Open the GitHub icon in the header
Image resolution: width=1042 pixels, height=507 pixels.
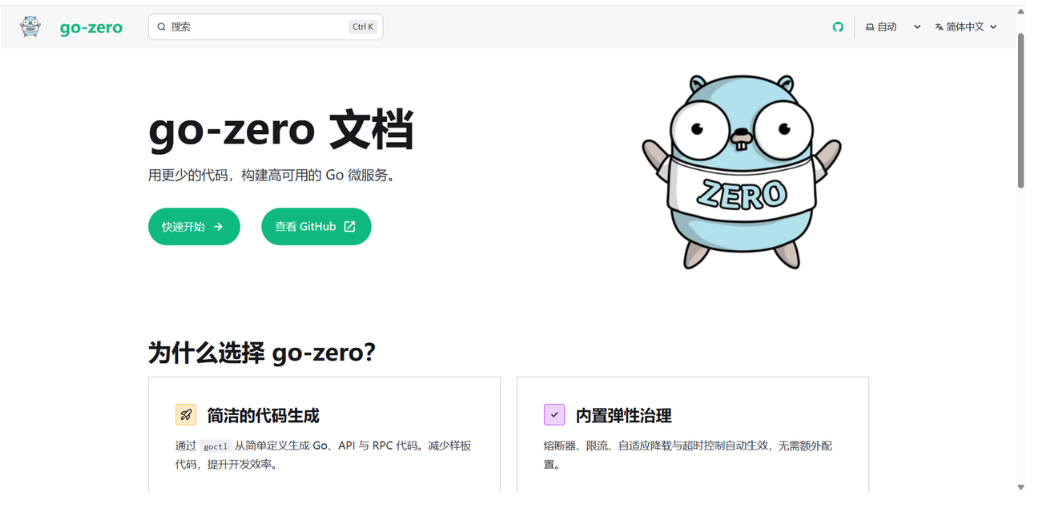click(838, 27)
